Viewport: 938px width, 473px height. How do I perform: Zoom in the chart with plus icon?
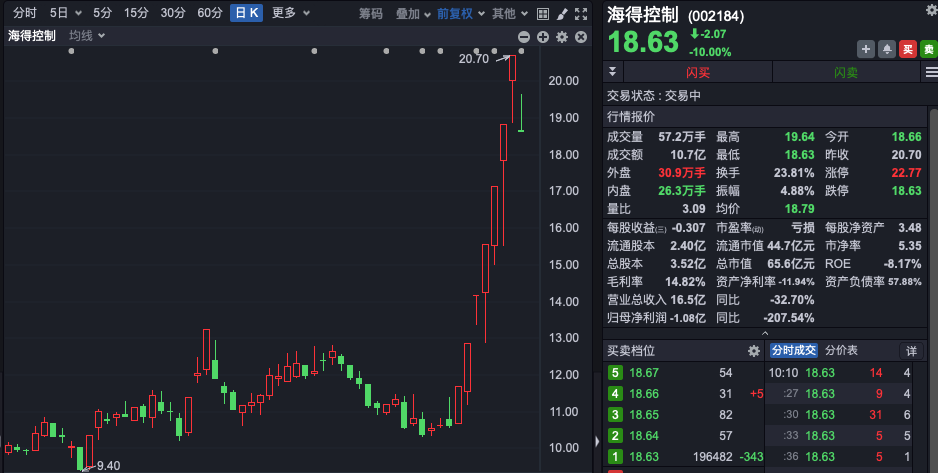coord(543,37)
